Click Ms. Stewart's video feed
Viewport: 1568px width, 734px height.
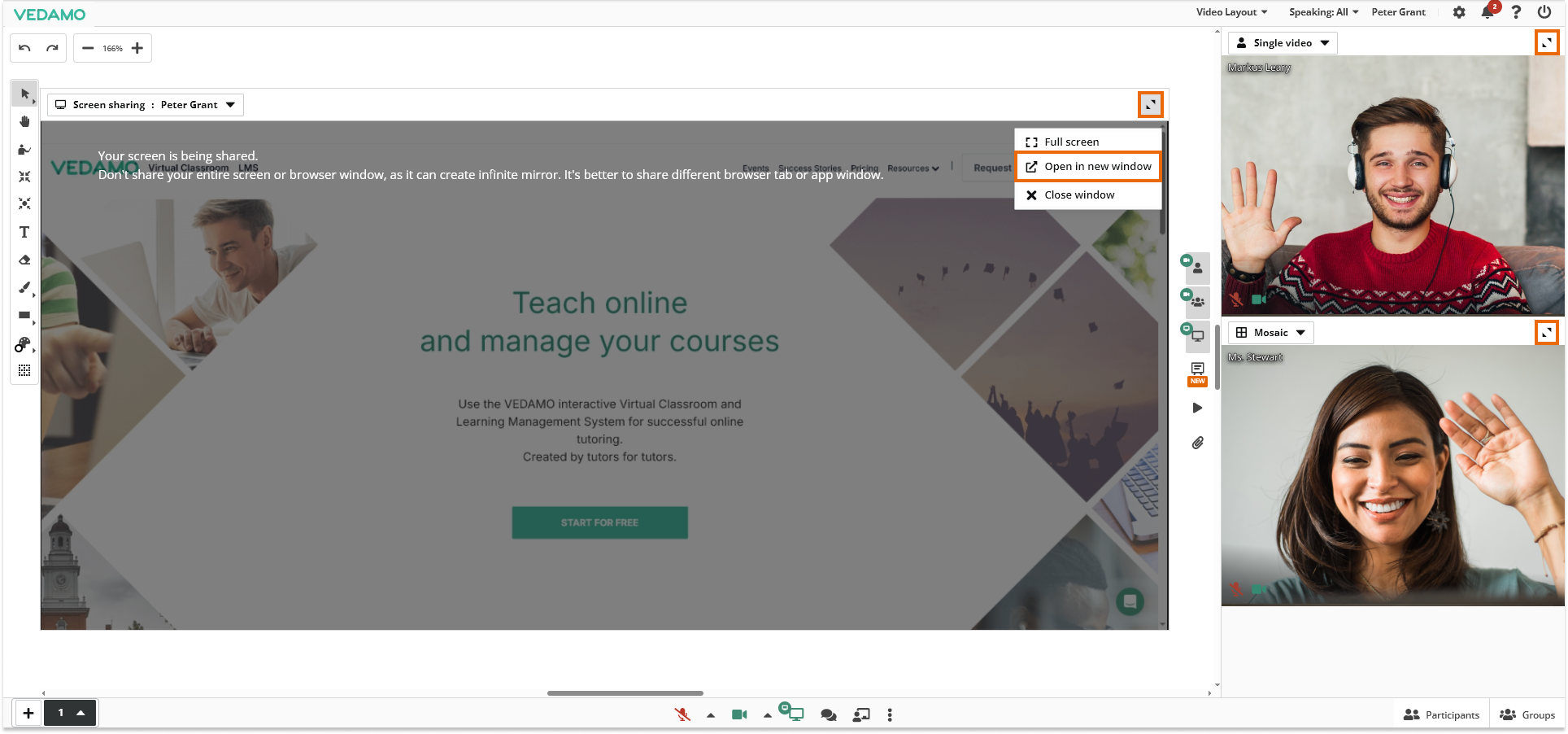(x=1392, y=476)
